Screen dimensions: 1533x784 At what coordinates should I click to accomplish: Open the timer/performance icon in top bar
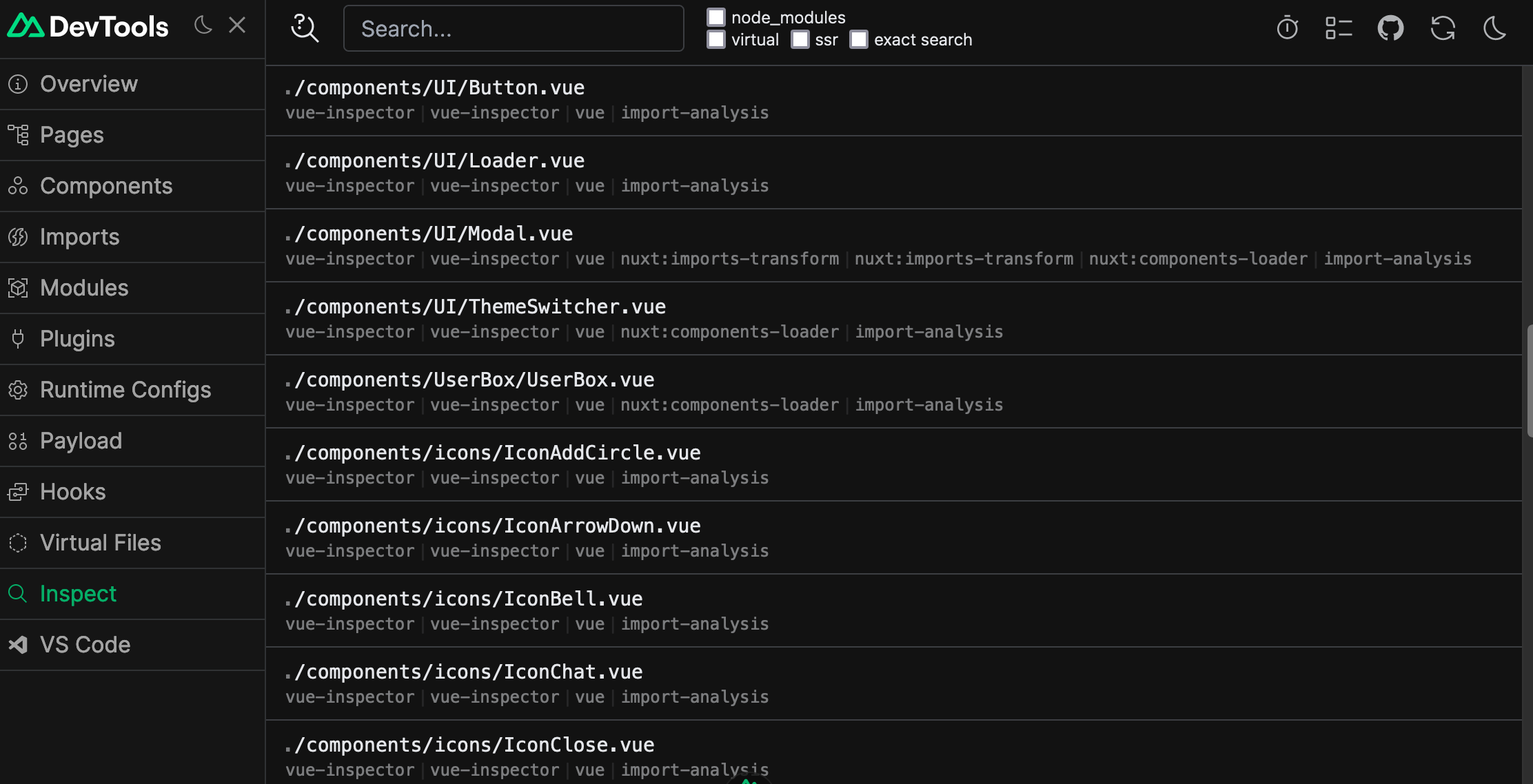[1287, 28]
